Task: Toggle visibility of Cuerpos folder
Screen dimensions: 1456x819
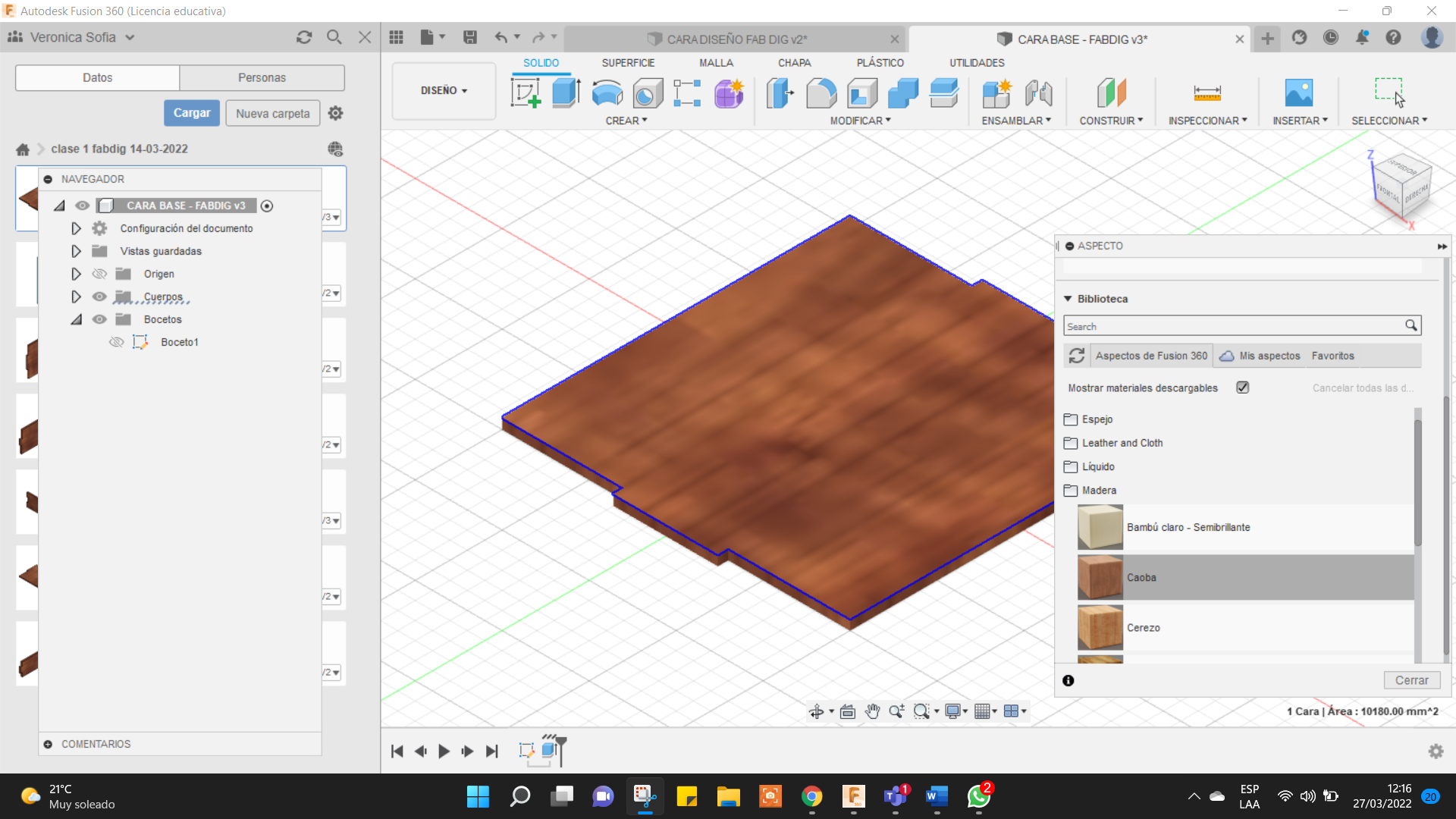Action: coord(99,297)
